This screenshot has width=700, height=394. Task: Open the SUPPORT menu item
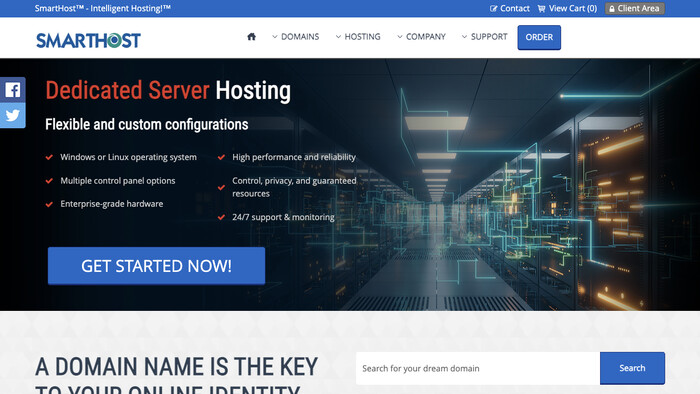pyautogui.click(x=489, y=37)
